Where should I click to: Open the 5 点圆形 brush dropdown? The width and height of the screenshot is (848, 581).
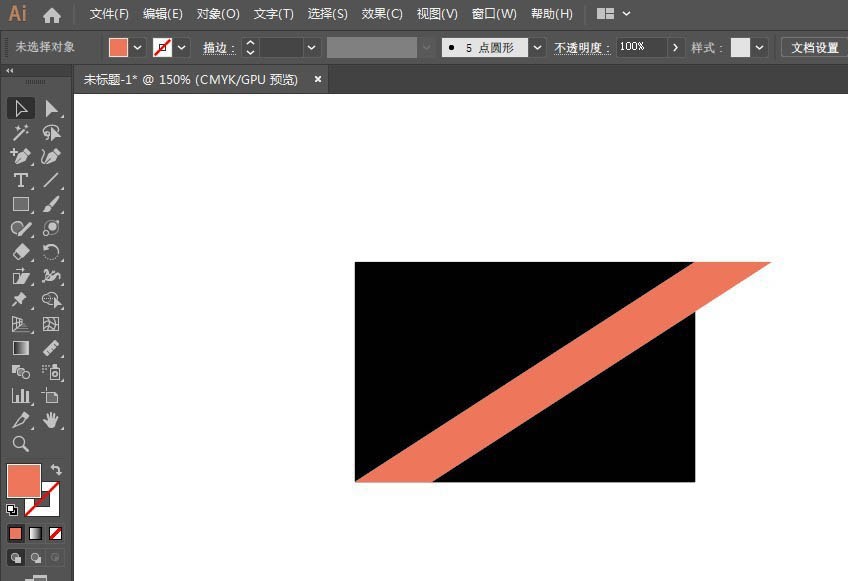pyautogui.click(x=537, y=48)
